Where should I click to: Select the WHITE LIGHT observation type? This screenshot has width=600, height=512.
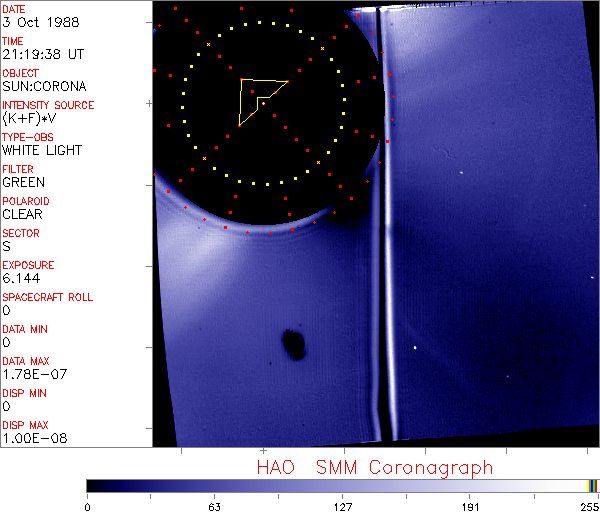pos(42,150)
